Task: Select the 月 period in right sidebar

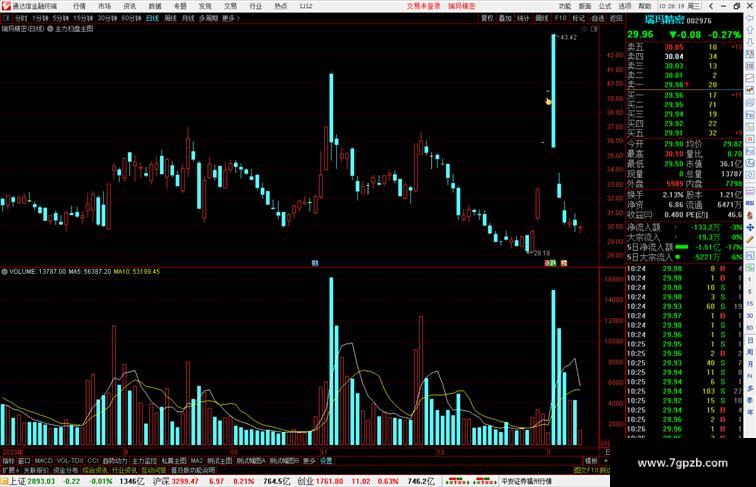Action: click(x=750, y=364)
